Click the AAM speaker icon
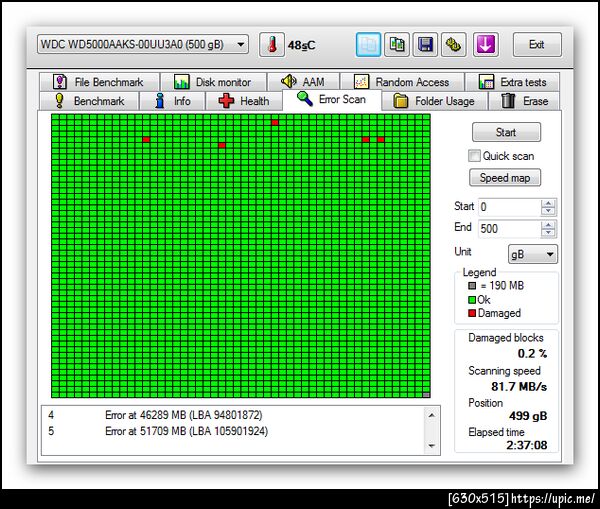Viewport: 600px width, 509px height. pos(289,81)
